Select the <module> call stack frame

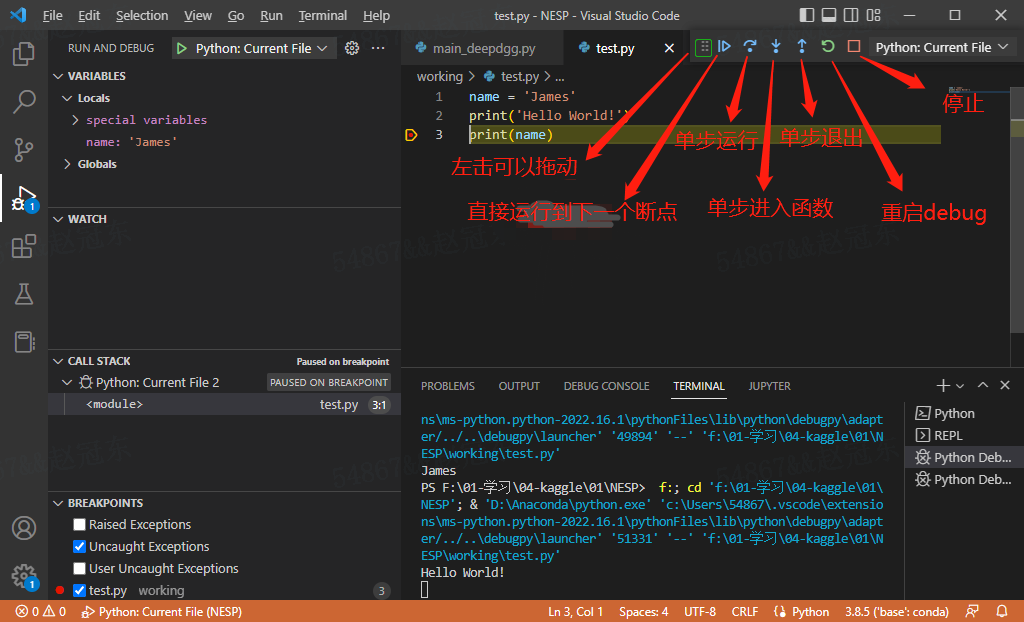click(225, 404)
